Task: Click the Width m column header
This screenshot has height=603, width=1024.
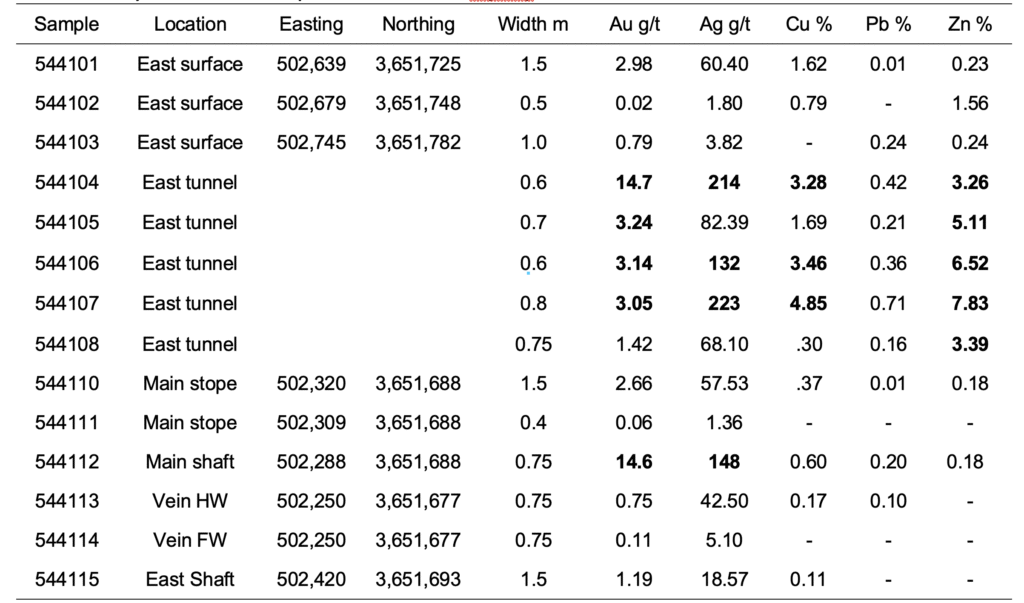Action: point(533,24)
